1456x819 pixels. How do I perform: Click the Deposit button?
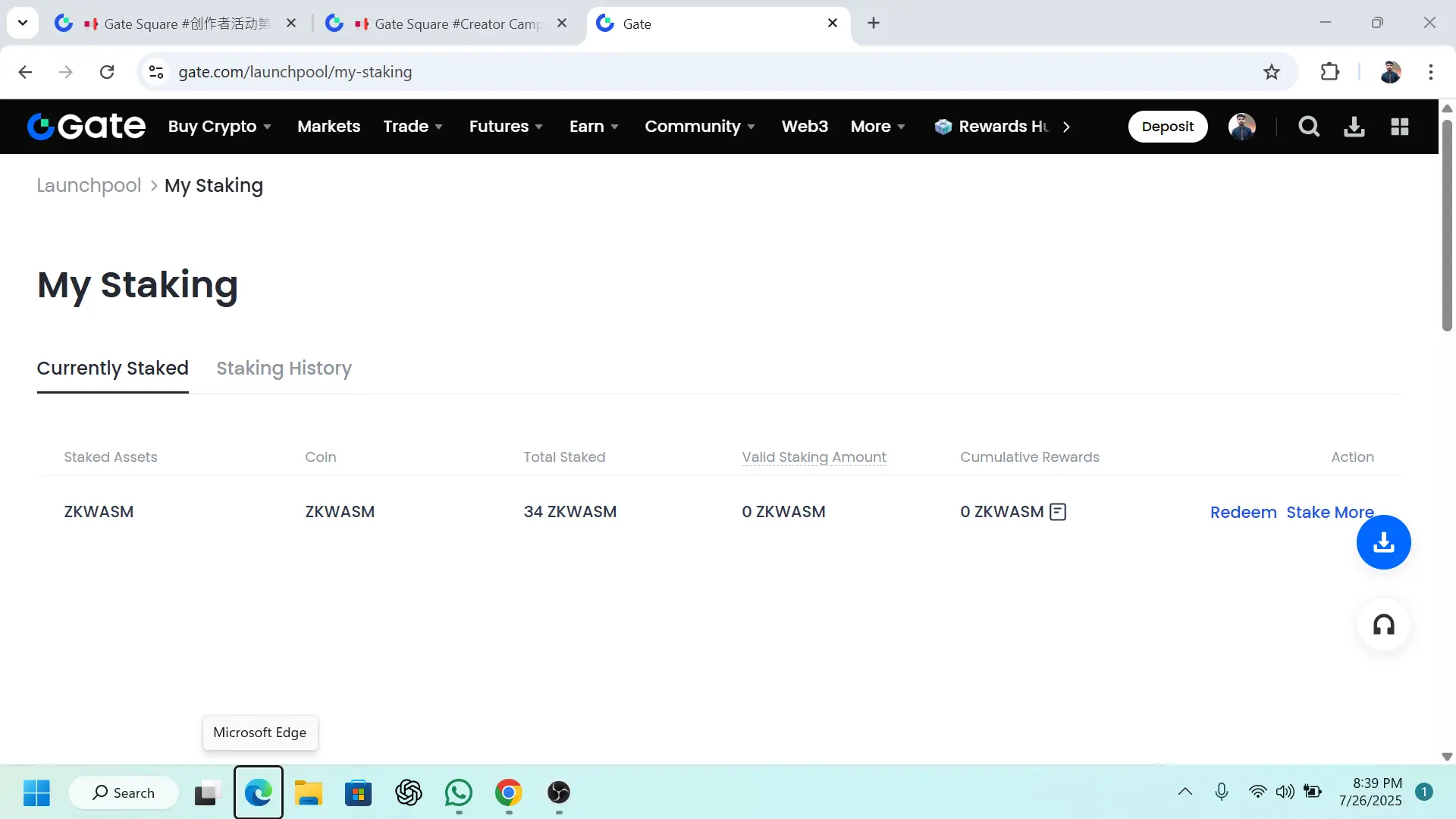point(1168,127)
